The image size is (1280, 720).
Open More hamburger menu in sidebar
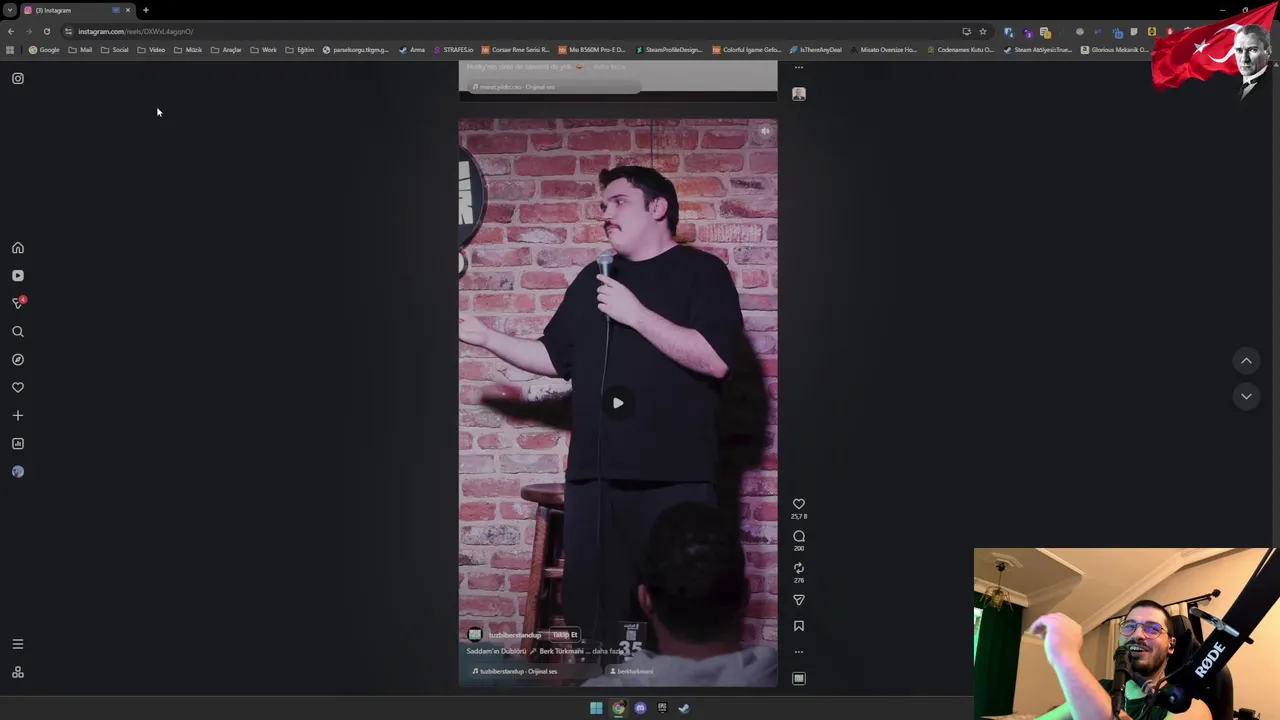click(x=17, y=644)
